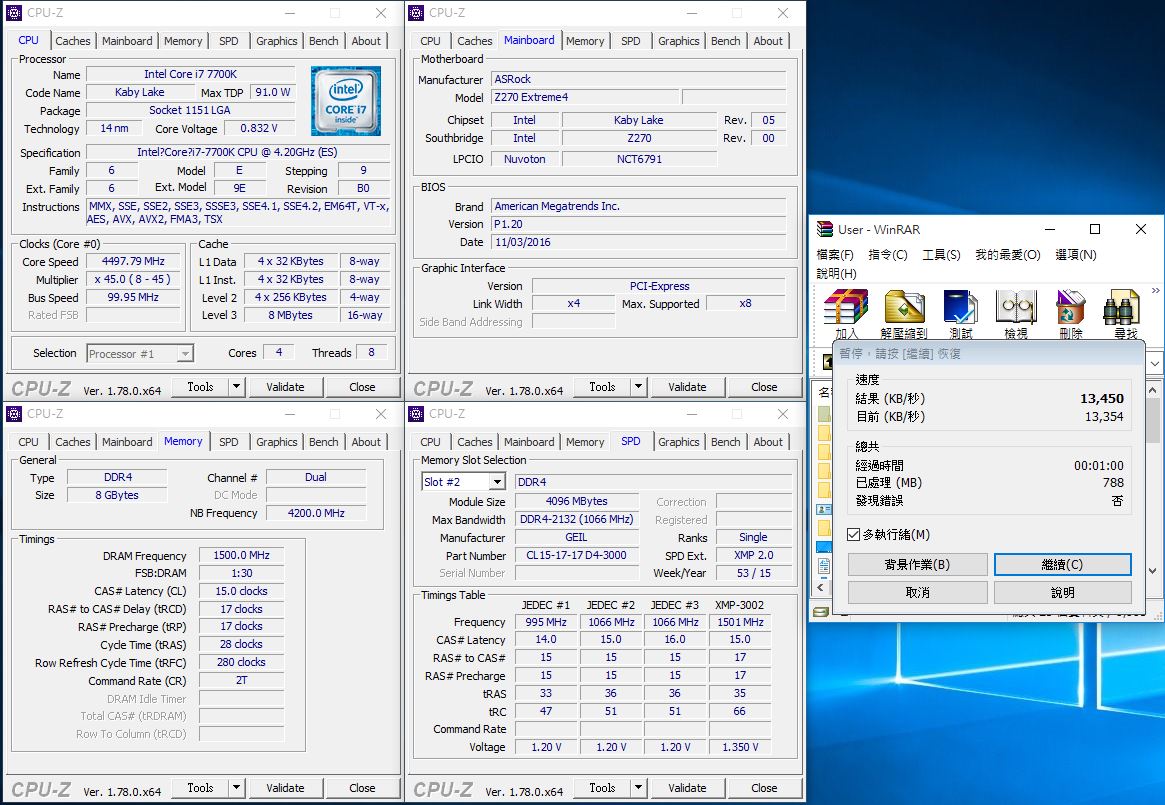Open the WinRAR 選項(N) menu
The image size is (1165, 805).
click(x=1076, y=255)
